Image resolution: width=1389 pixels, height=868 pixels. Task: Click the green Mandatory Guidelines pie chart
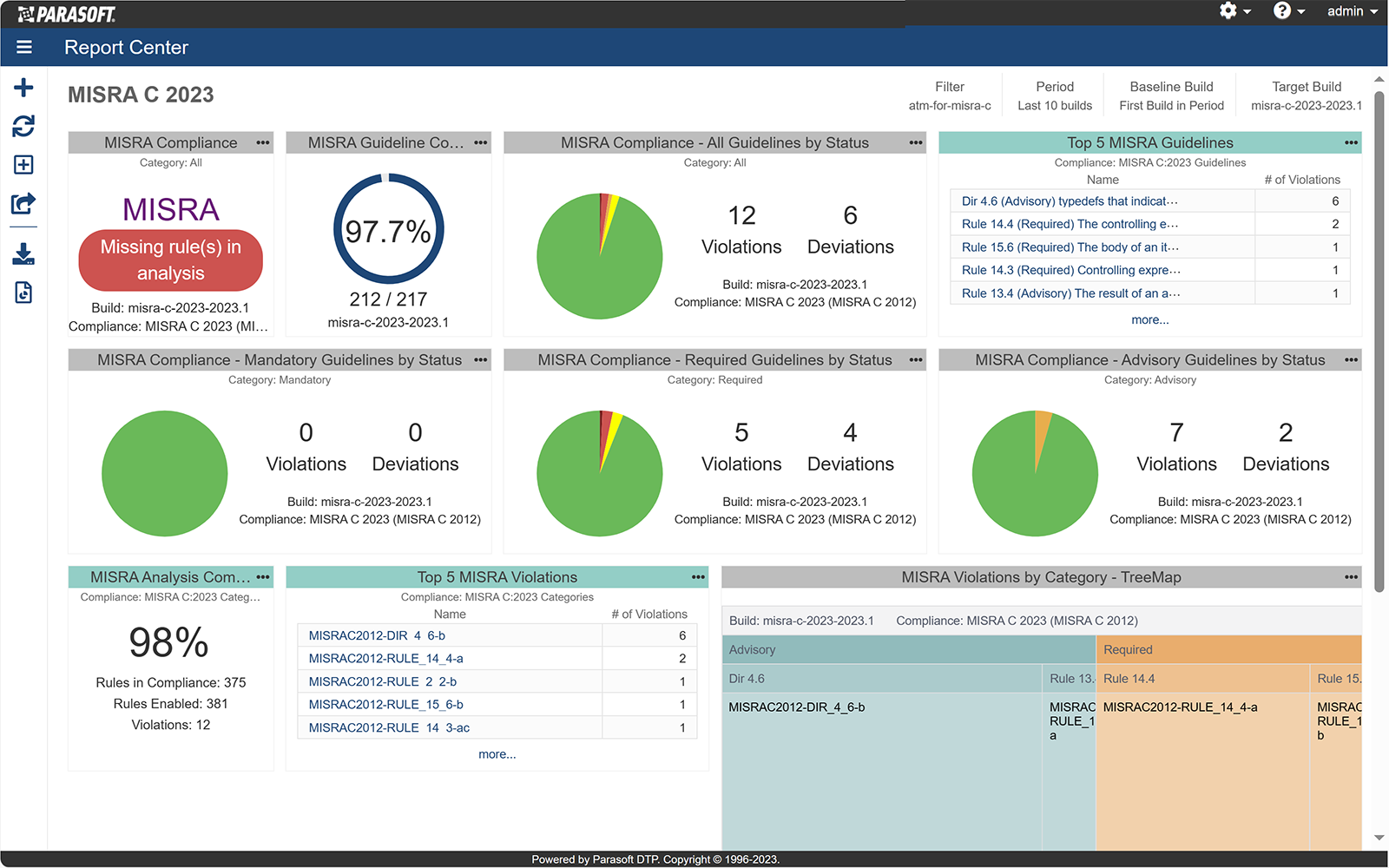[x=165, y=473]
